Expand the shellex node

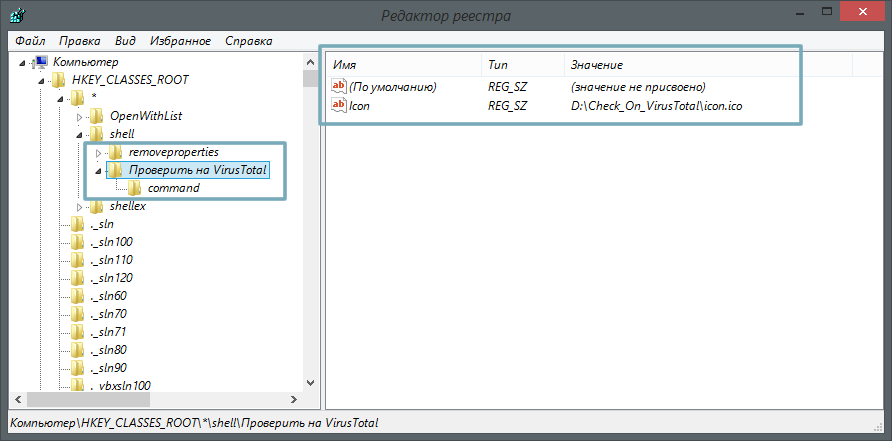coord(79,207)
